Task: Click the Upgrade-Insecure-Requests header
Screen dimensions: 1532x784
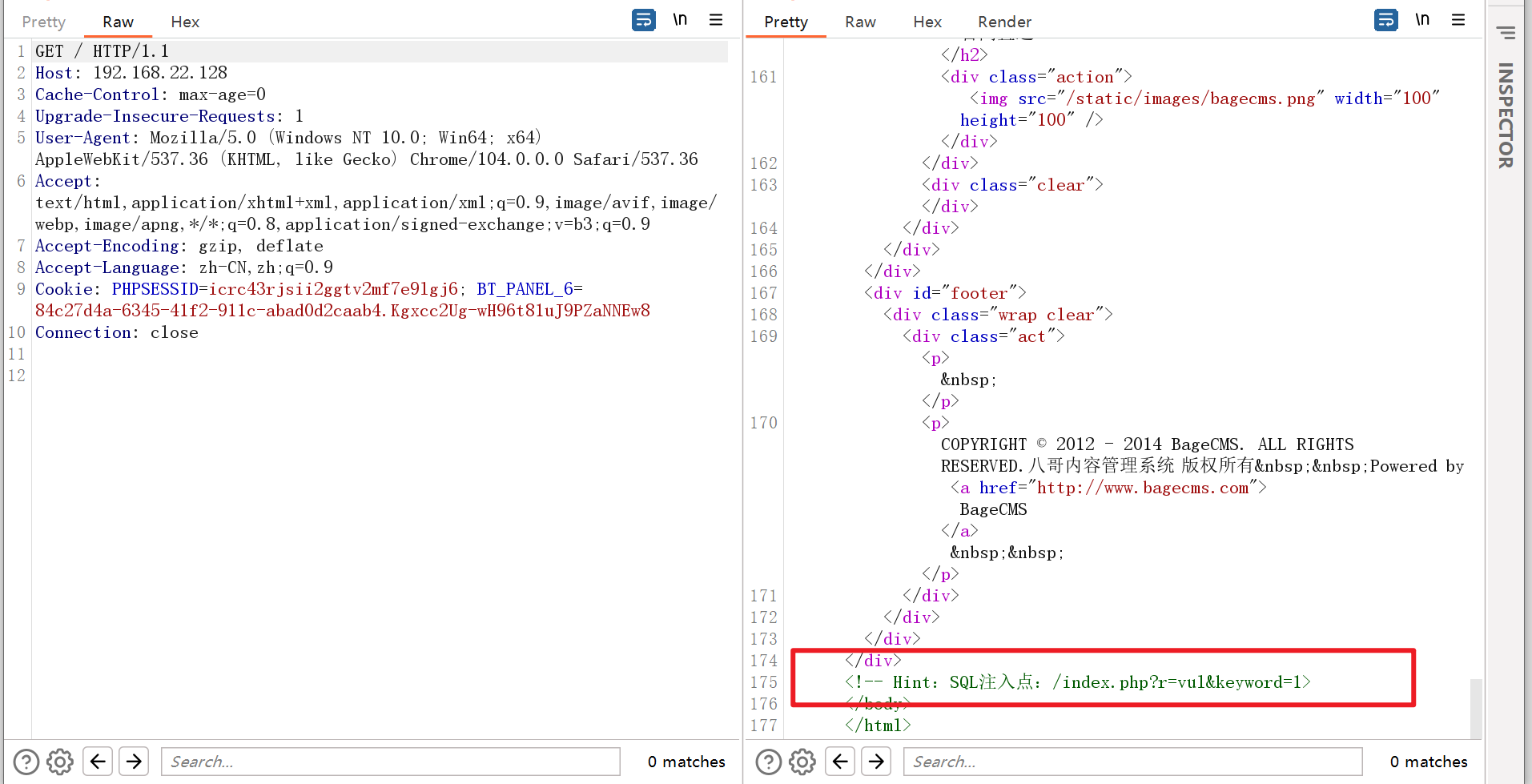Action: [169, 116]
